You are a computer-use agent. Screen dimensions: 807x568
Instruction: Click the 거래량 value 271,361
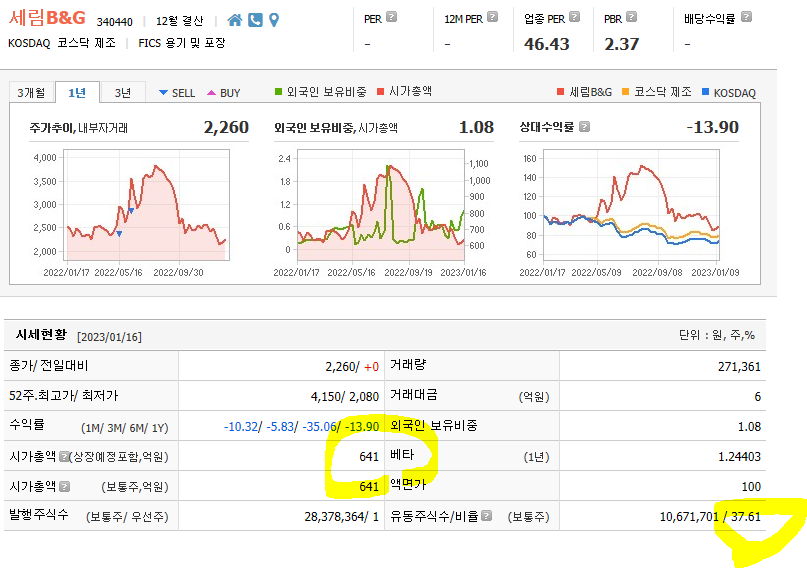point(739,367)
